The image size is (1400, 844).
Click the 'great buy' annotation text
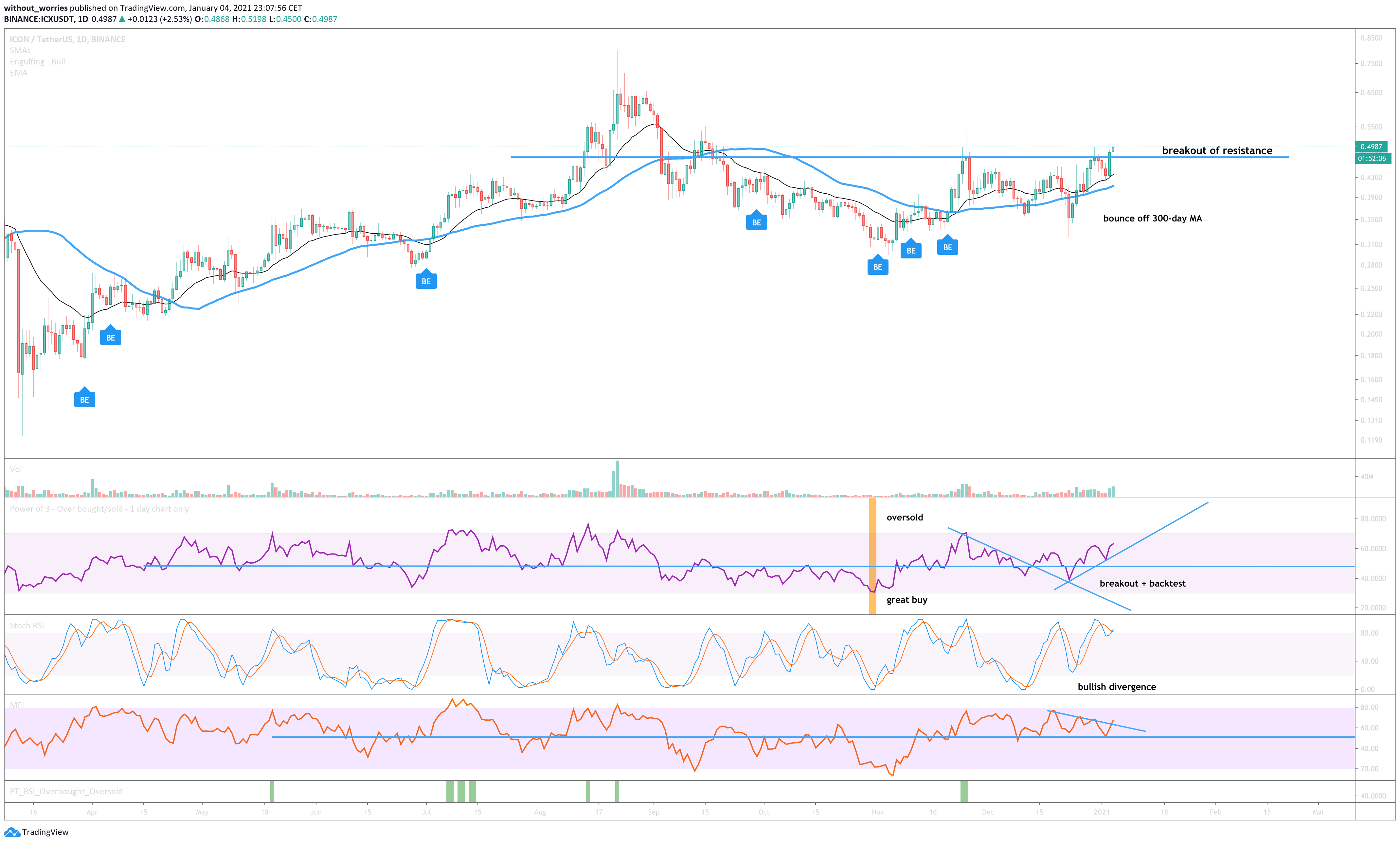point(907,600)
